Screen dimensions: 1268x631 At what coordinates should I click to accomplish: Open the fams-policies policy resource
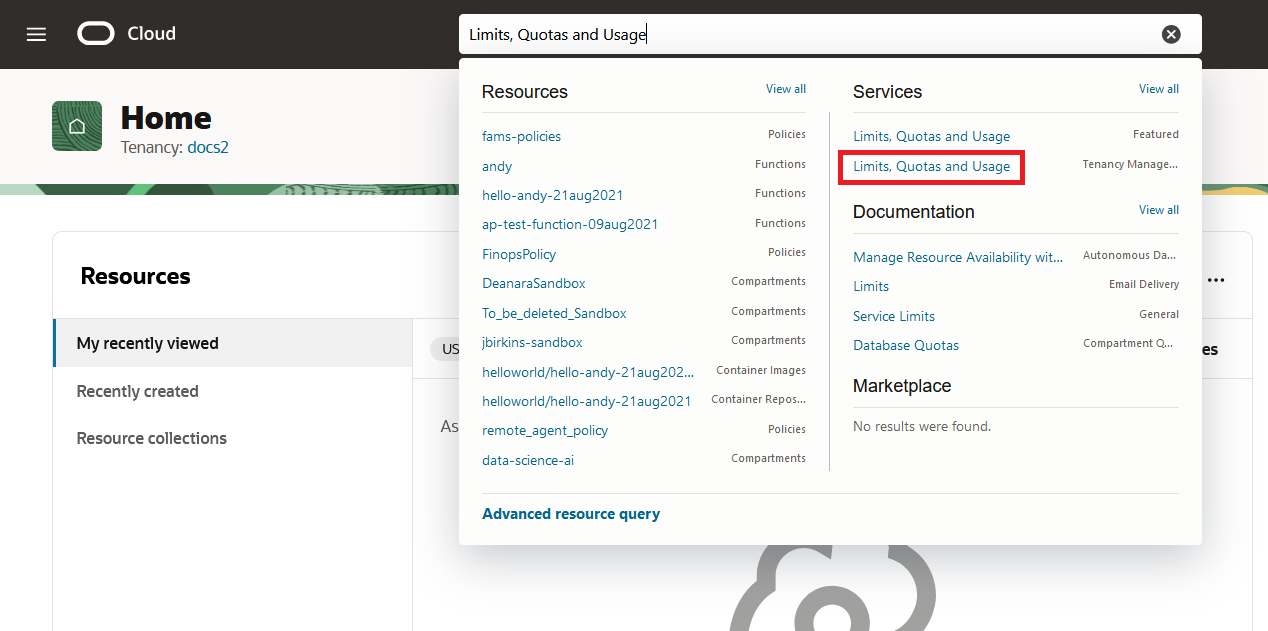[520, 135]
